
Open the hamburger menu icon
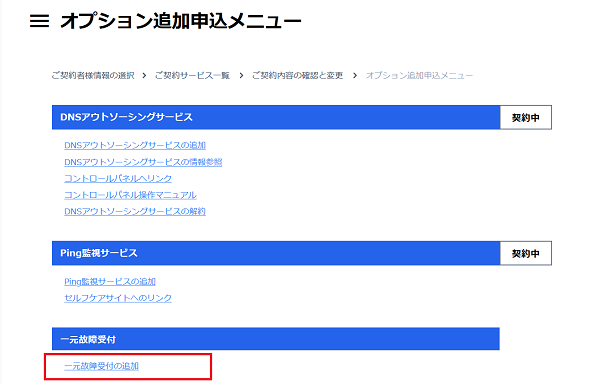[x=39, y=21]
